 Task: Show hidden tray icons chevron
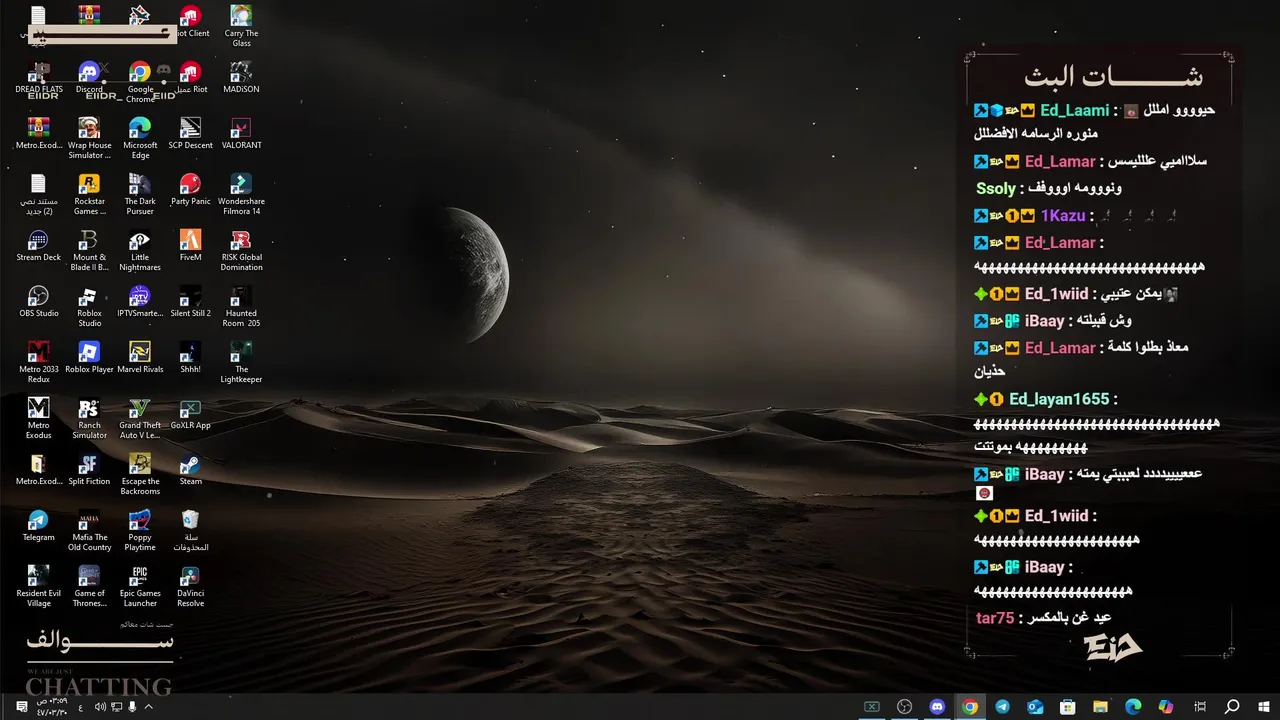tap(149, 707)
